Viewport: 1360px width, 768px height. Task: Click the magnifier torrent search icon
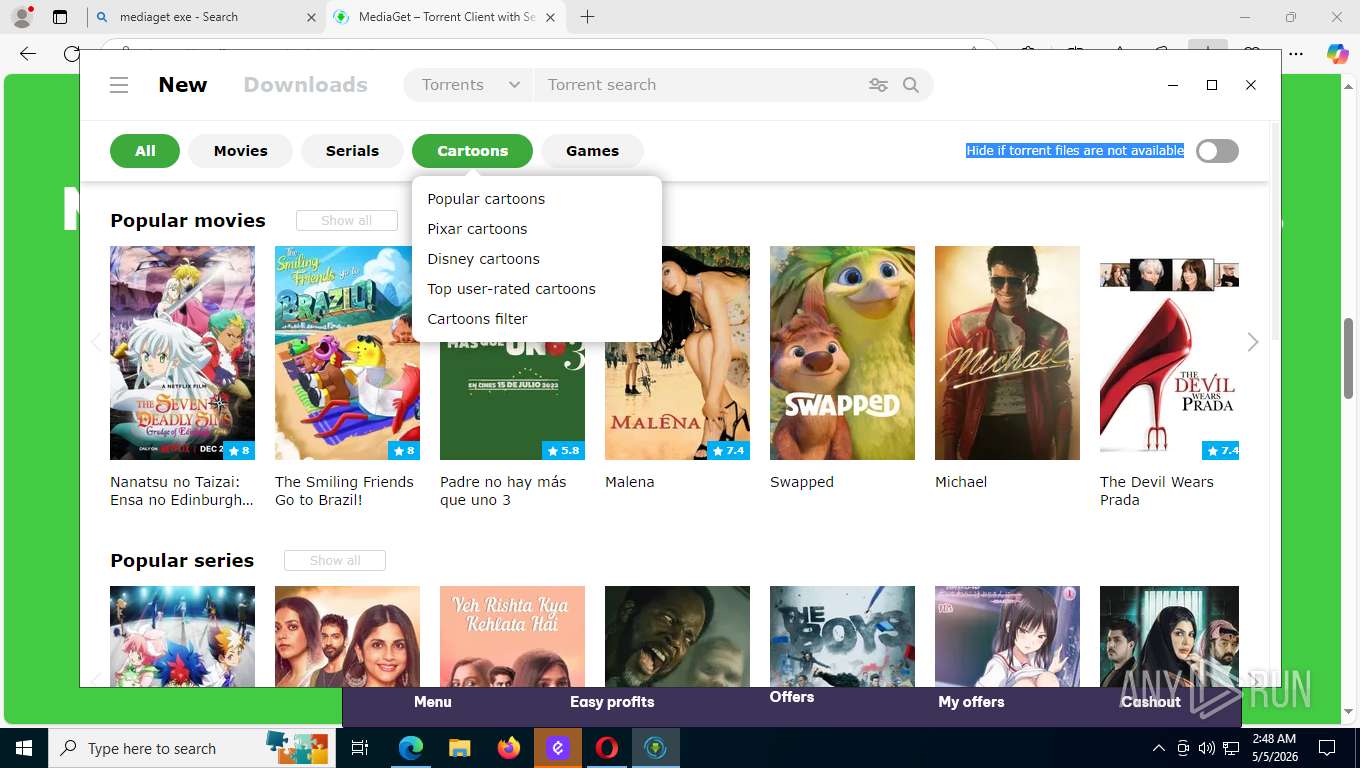911,85
